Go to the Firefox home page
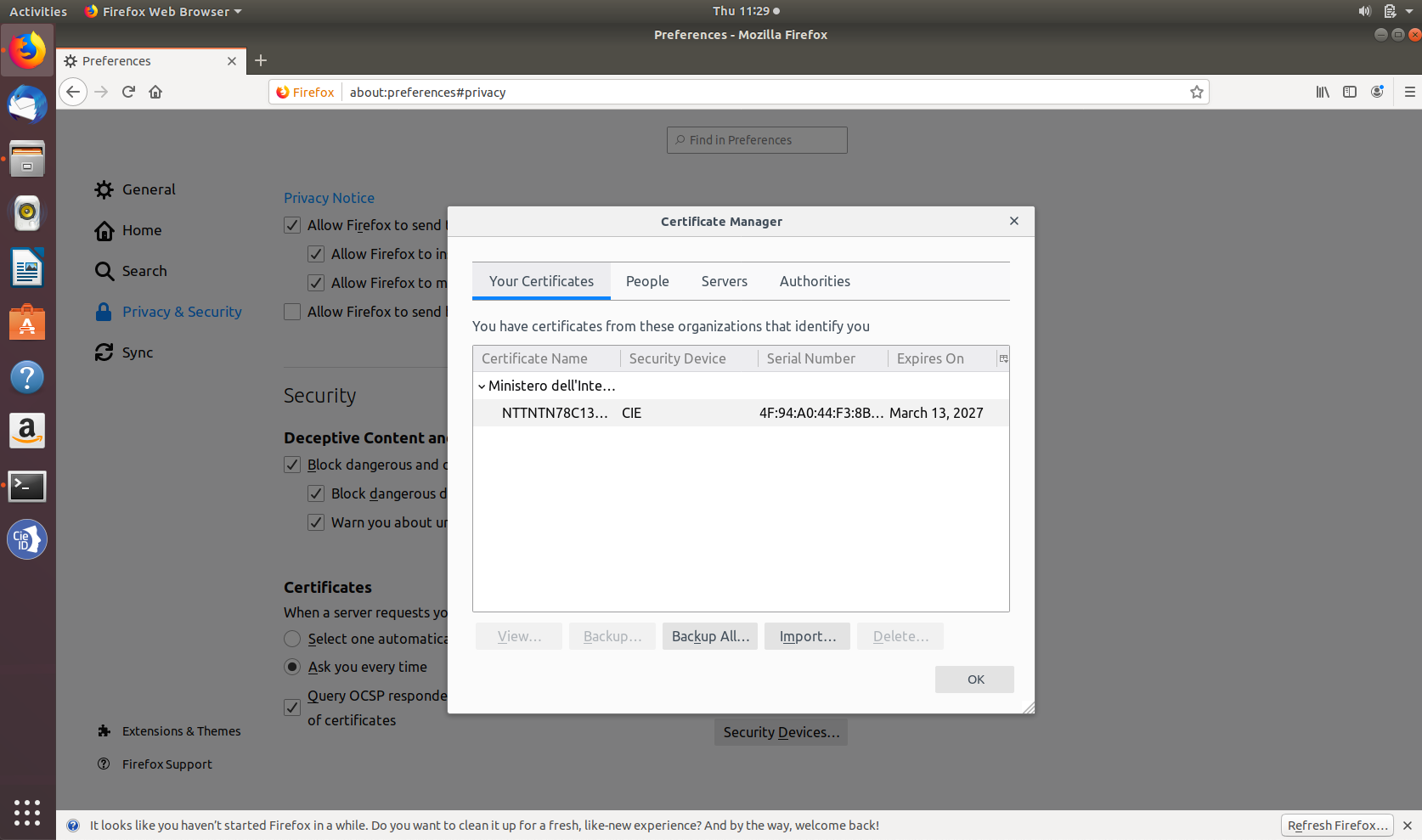The height and width of the screenshot is (840, 1422). (x=155, y=92)
